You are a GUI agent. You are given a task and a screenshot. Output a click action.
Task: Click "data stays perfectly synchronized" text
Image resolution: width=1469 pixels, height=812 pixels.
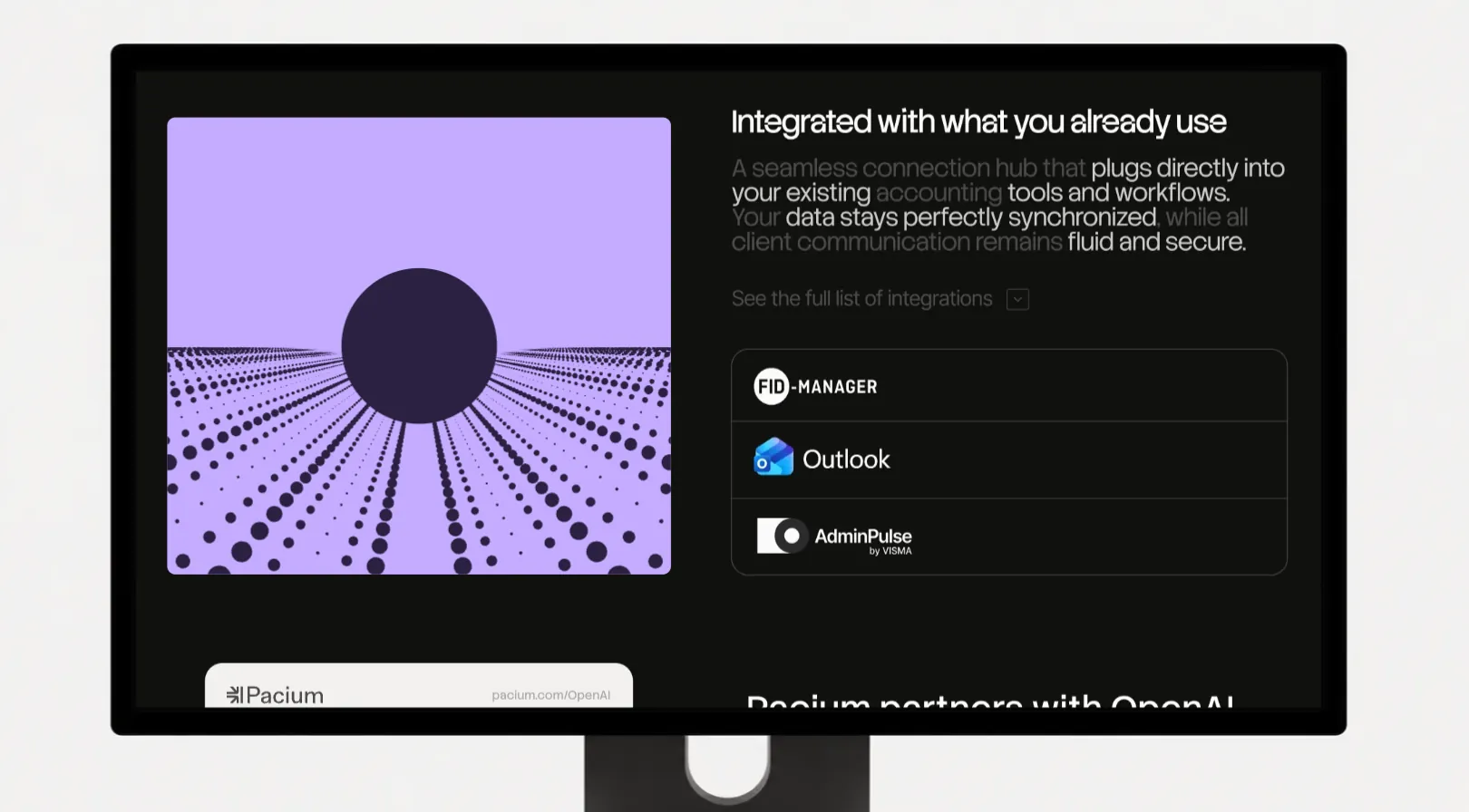[970, 217]
